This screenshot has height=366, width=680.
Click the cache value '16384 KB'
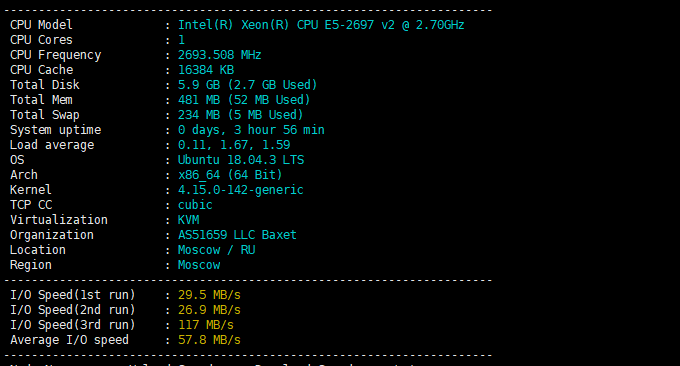click(206, 70)
